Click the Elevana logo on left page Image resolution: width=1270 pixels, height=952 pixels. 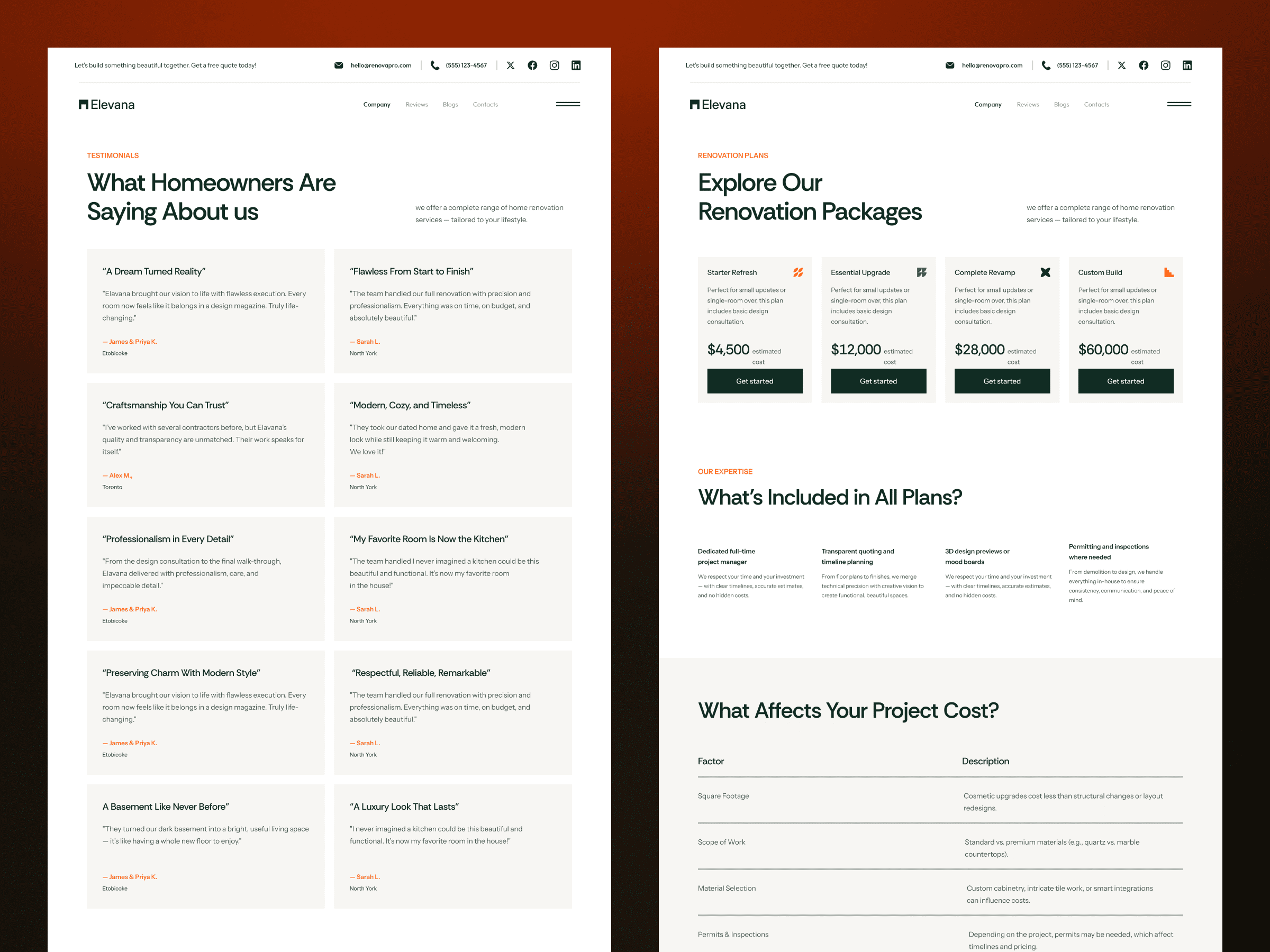107,104
